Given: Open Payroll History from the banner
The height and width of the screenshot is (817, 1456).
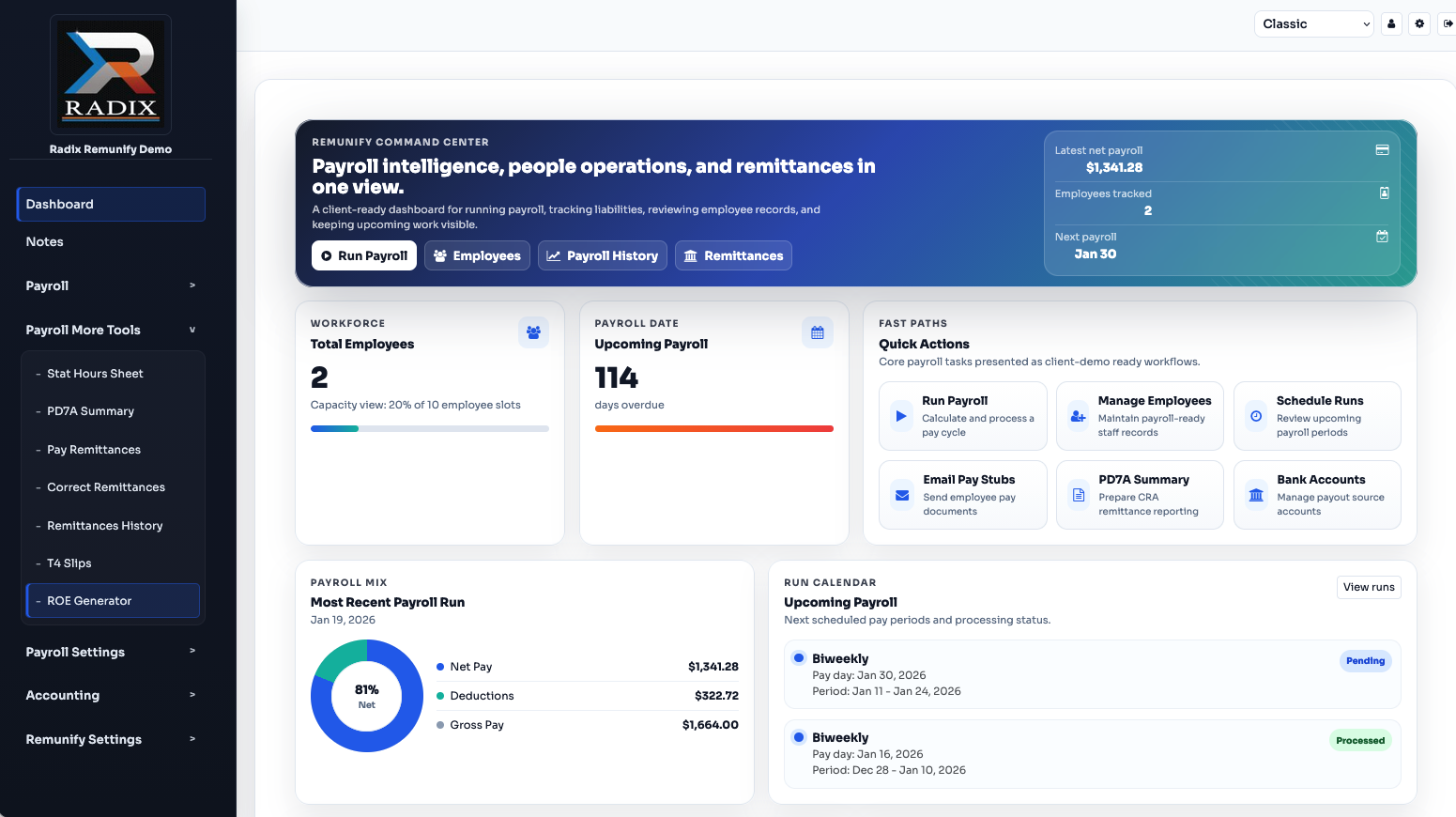Looking at the screenshot, I should pyautogui.click(x=603, y=255).
